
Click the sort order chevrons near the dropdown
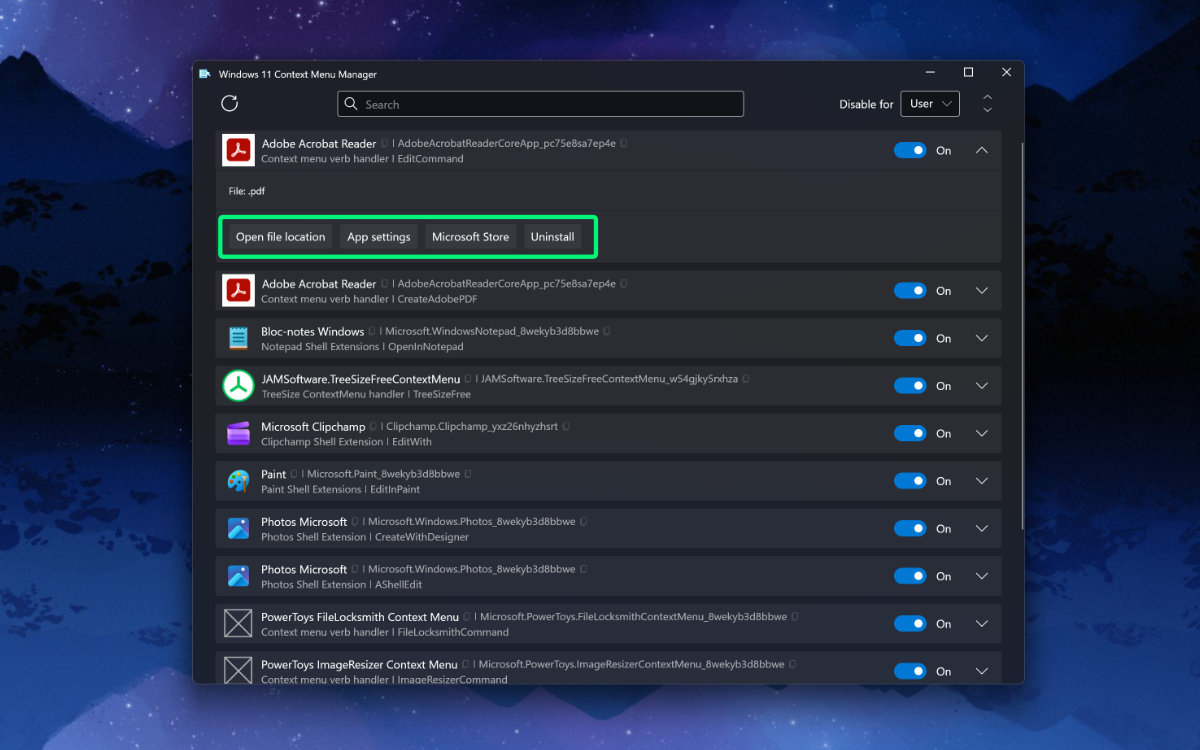(x=987, y=103)
